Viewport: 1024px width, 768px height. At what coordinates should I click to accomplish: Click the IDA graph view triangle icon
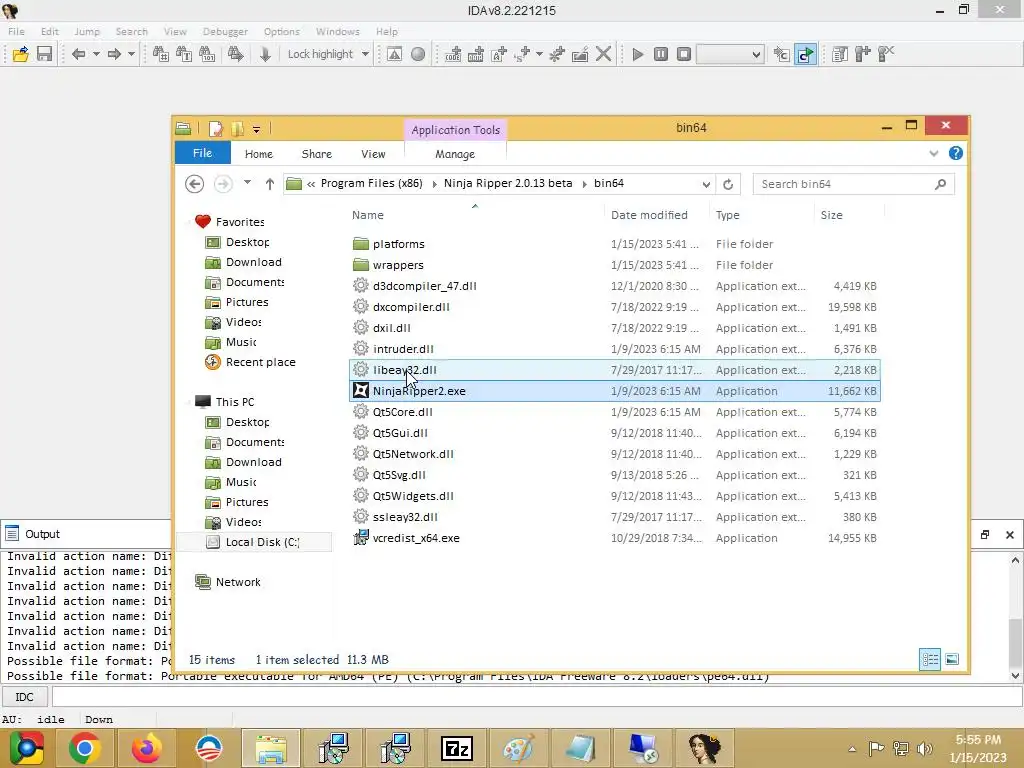pyautogui.click(x=394, y=54)
